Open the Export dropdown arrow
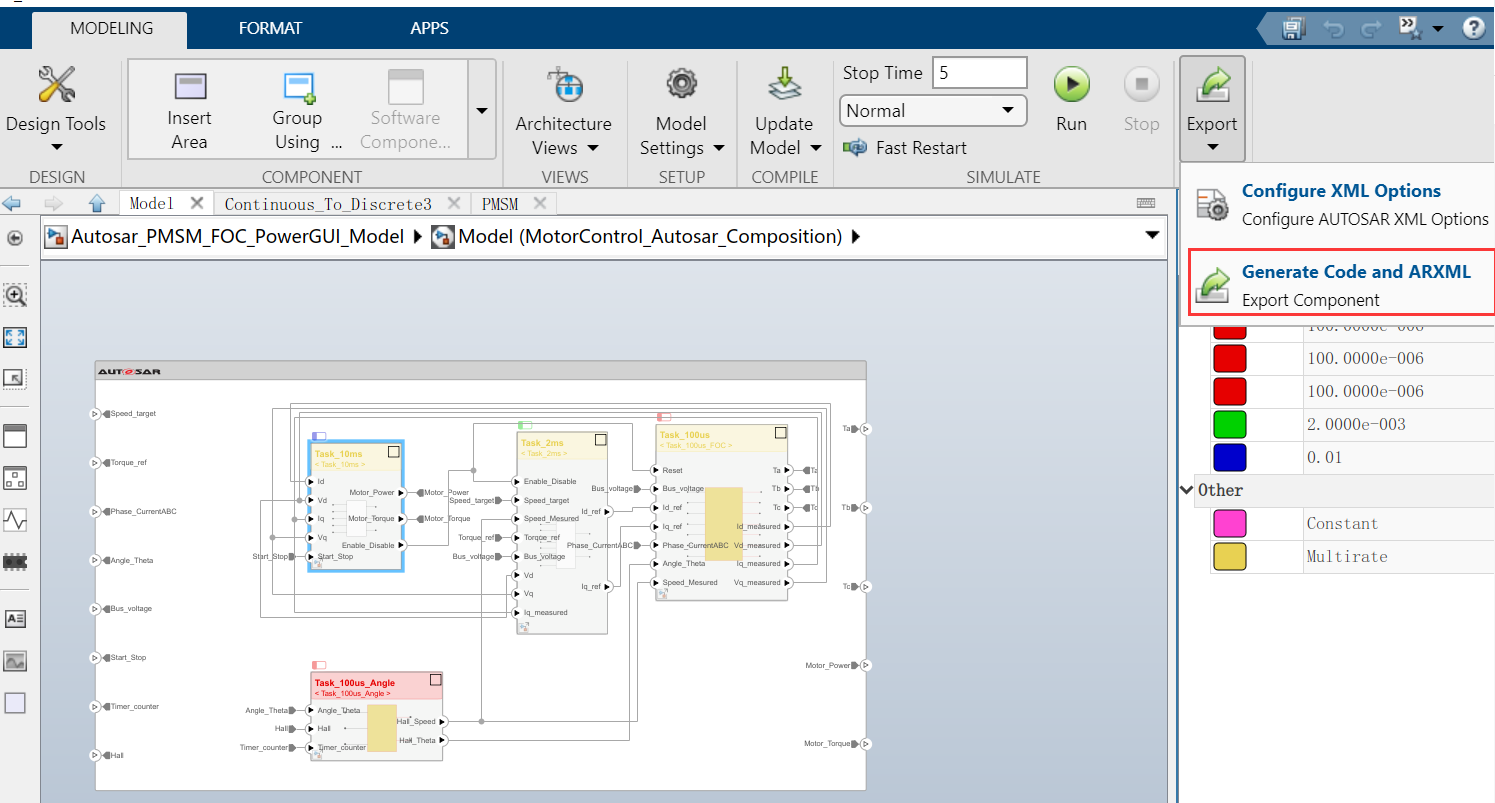Screen dimensions: 1495x803 click(1212, 145)
